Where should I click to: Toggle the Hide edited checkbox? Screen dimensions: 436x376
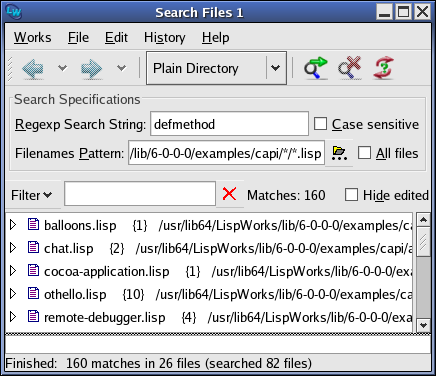[351, 195]
